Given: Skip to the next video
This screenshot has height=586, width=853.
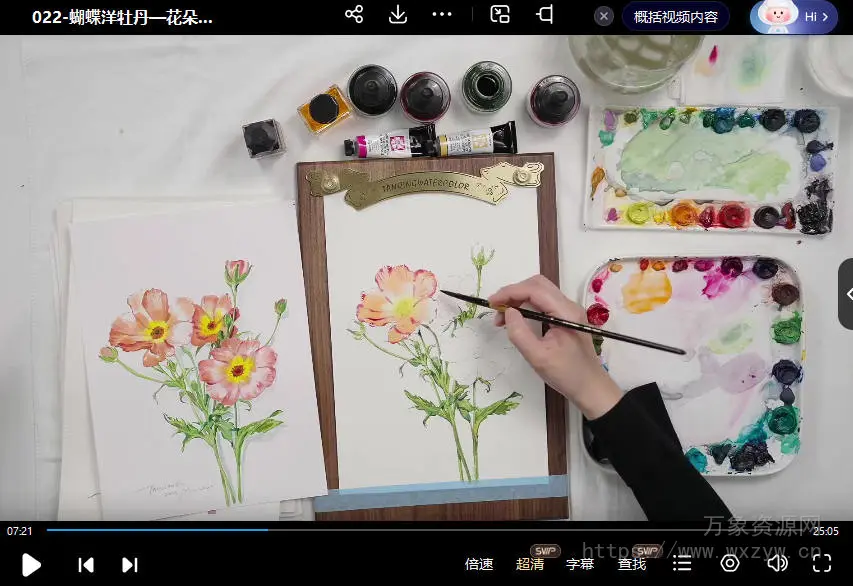Looking at the screenshot, I should 129,565.
